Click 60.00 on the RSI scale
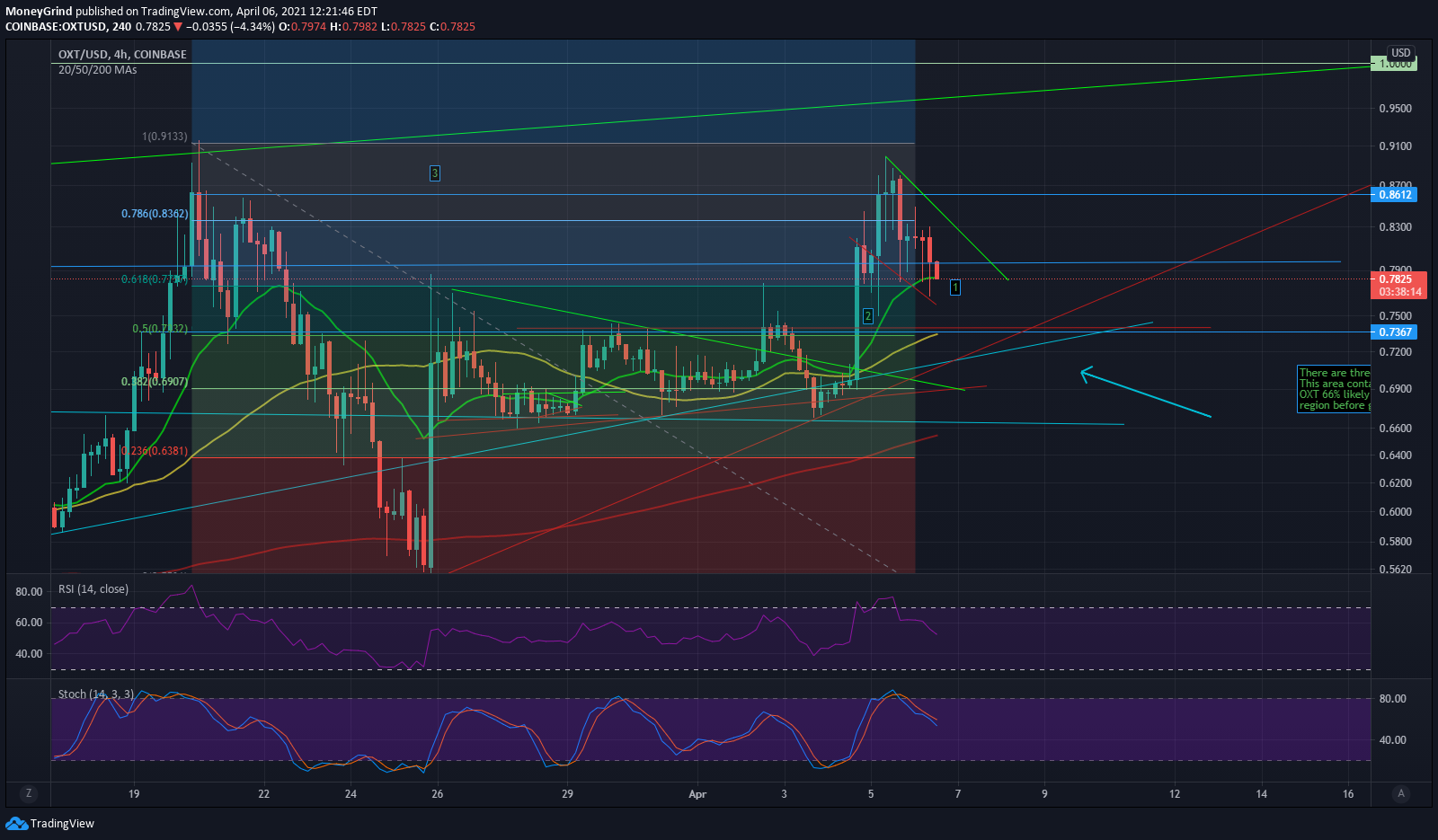1438x840 pixels. pyautogui.click(x=29, y=622)
